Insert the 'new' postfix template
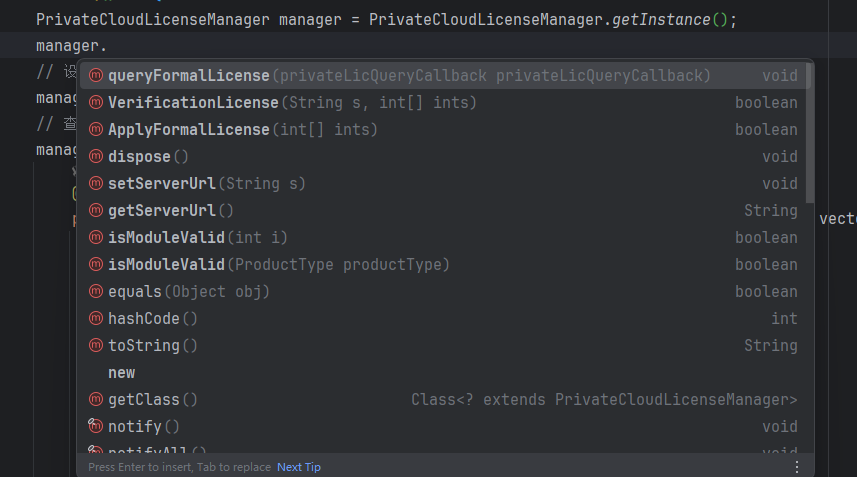 [x=443, y=373]
